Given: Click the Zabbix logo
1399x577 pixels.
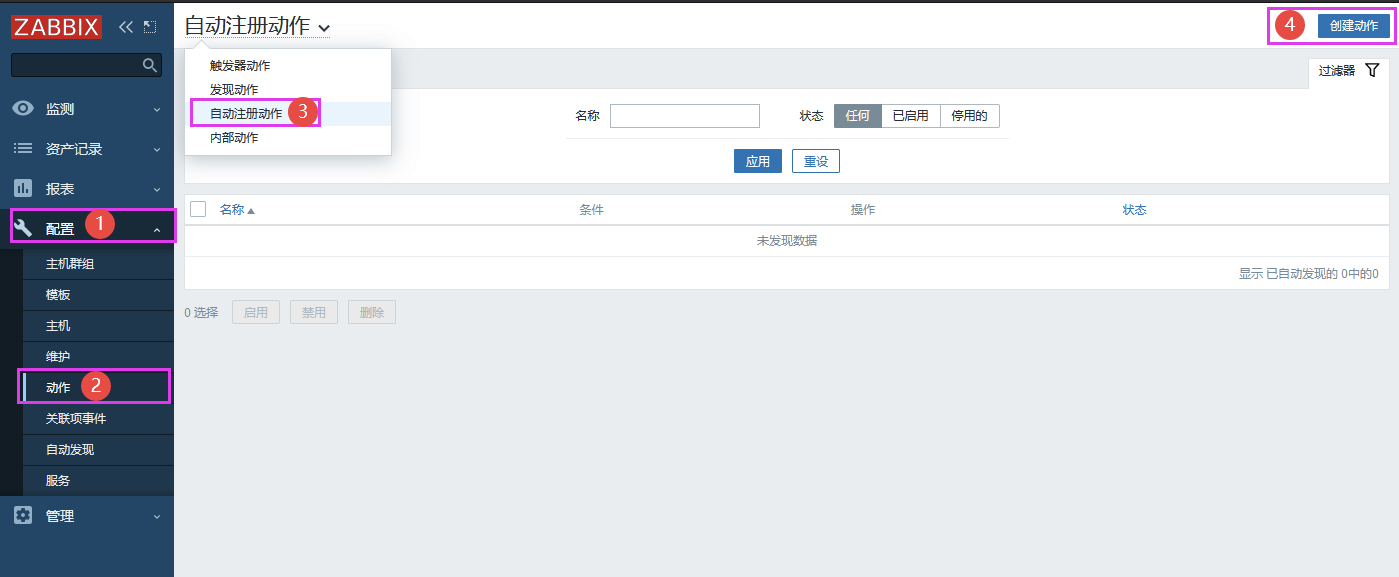Looking at the screenshot, I should 56,27.
